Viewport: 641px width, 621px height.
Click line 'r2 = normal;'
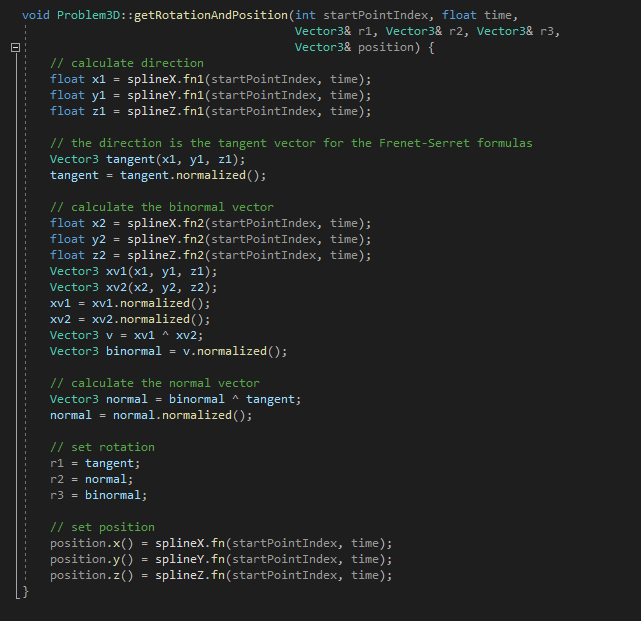click(x=92, y=479)
